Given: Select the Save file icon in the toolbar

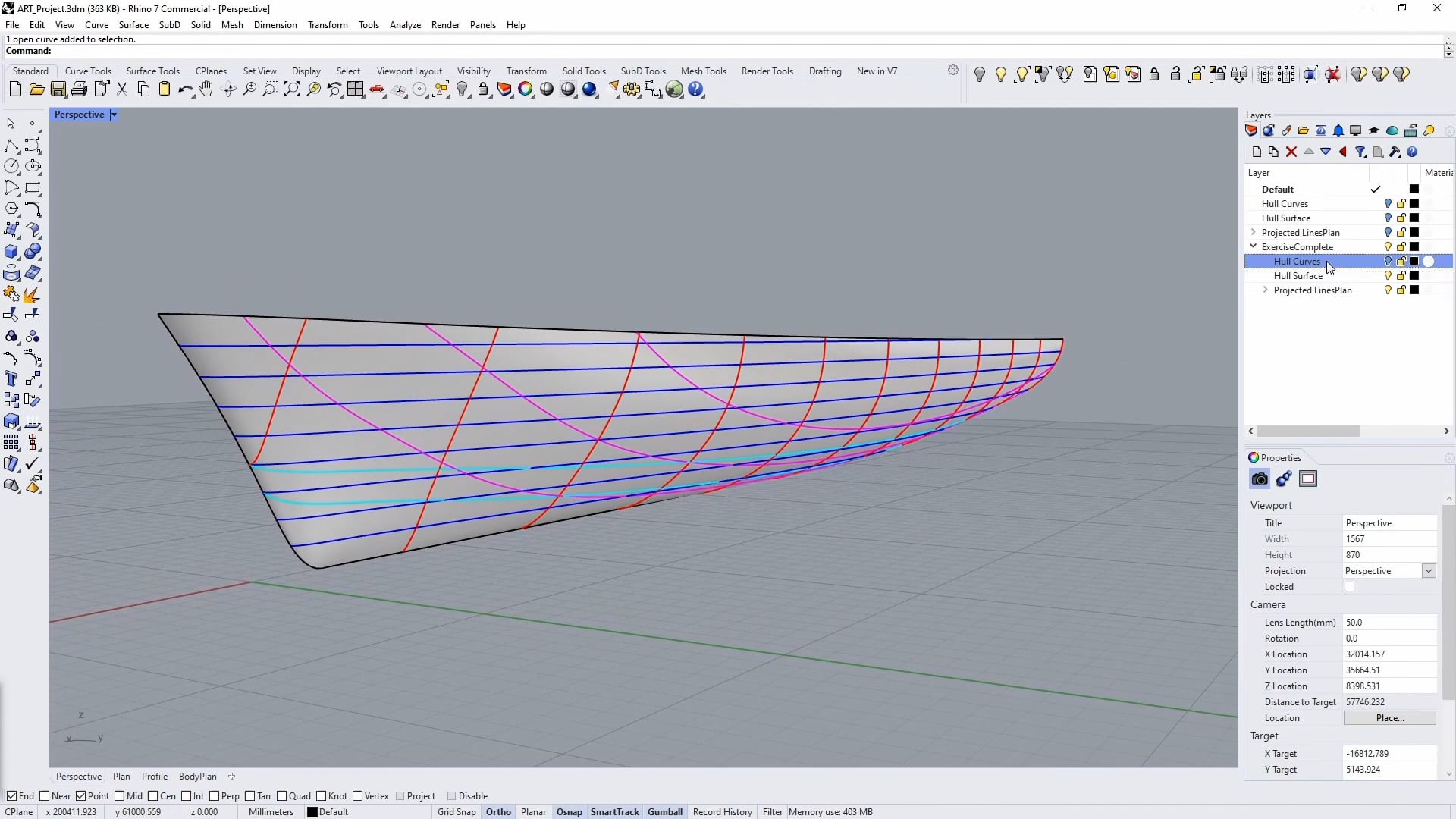Looking at the screenshot, I should pyautogui.click(x=58, y=89).
